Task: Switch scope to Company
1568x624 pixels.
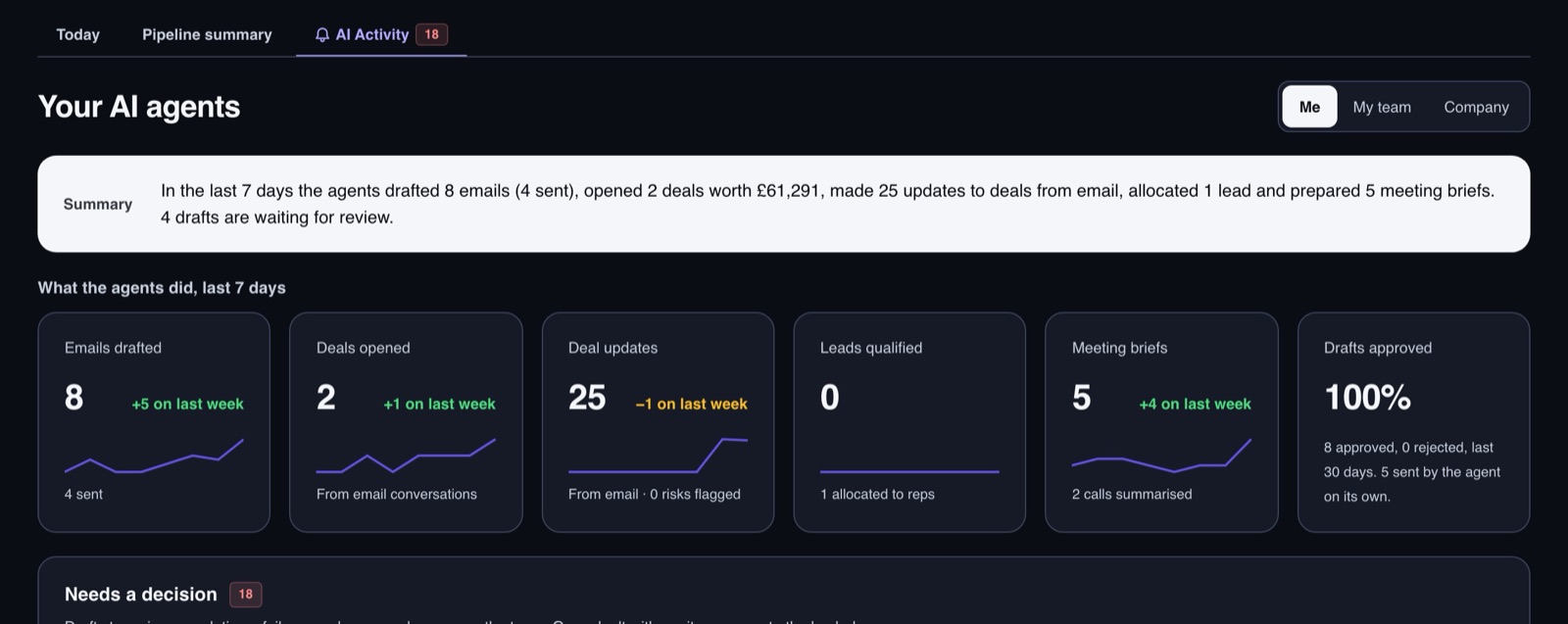Action: (1476, 107)
